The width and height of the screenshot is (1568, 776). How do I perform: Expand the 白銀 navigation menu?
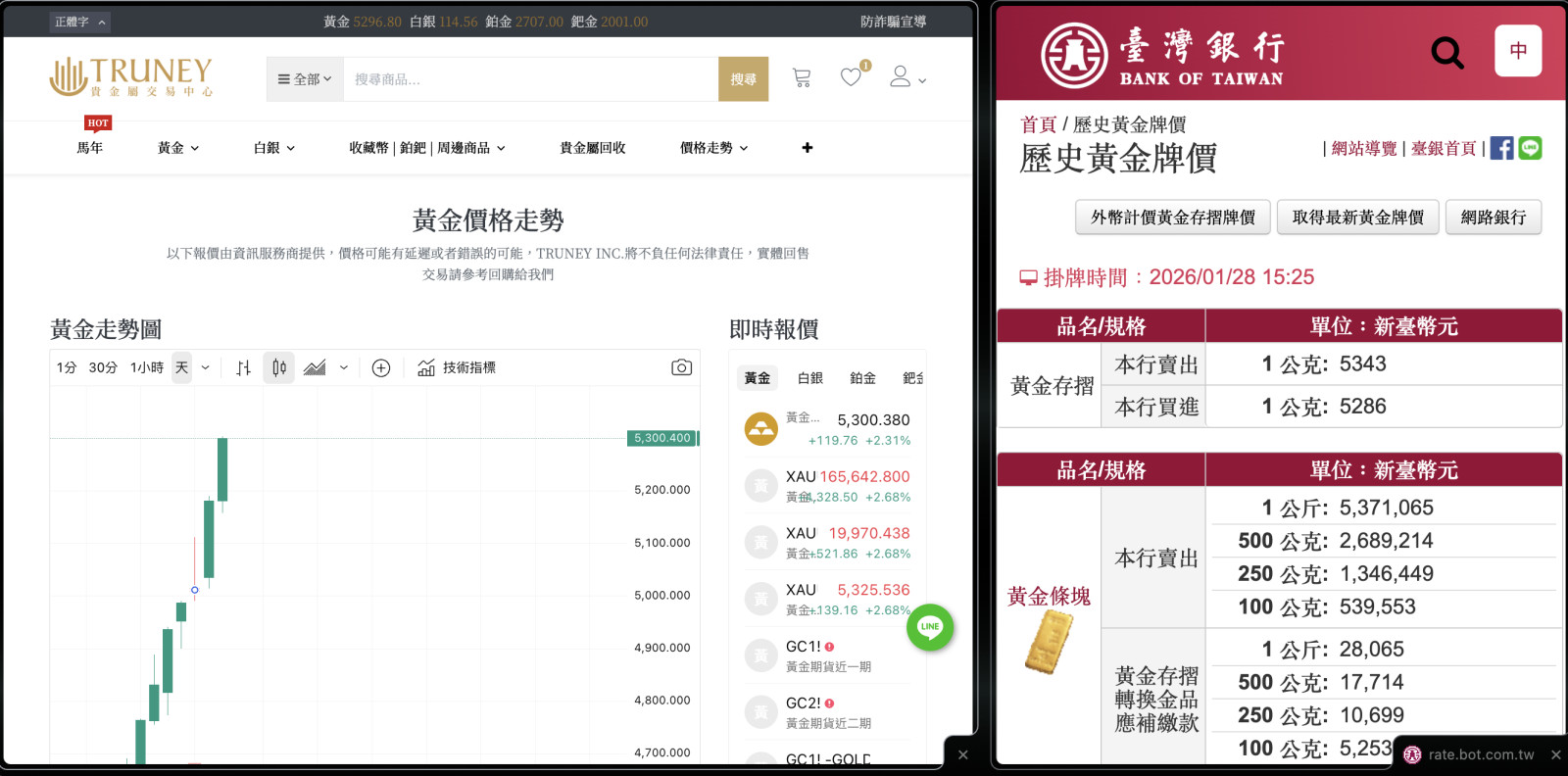coord(274,148)
